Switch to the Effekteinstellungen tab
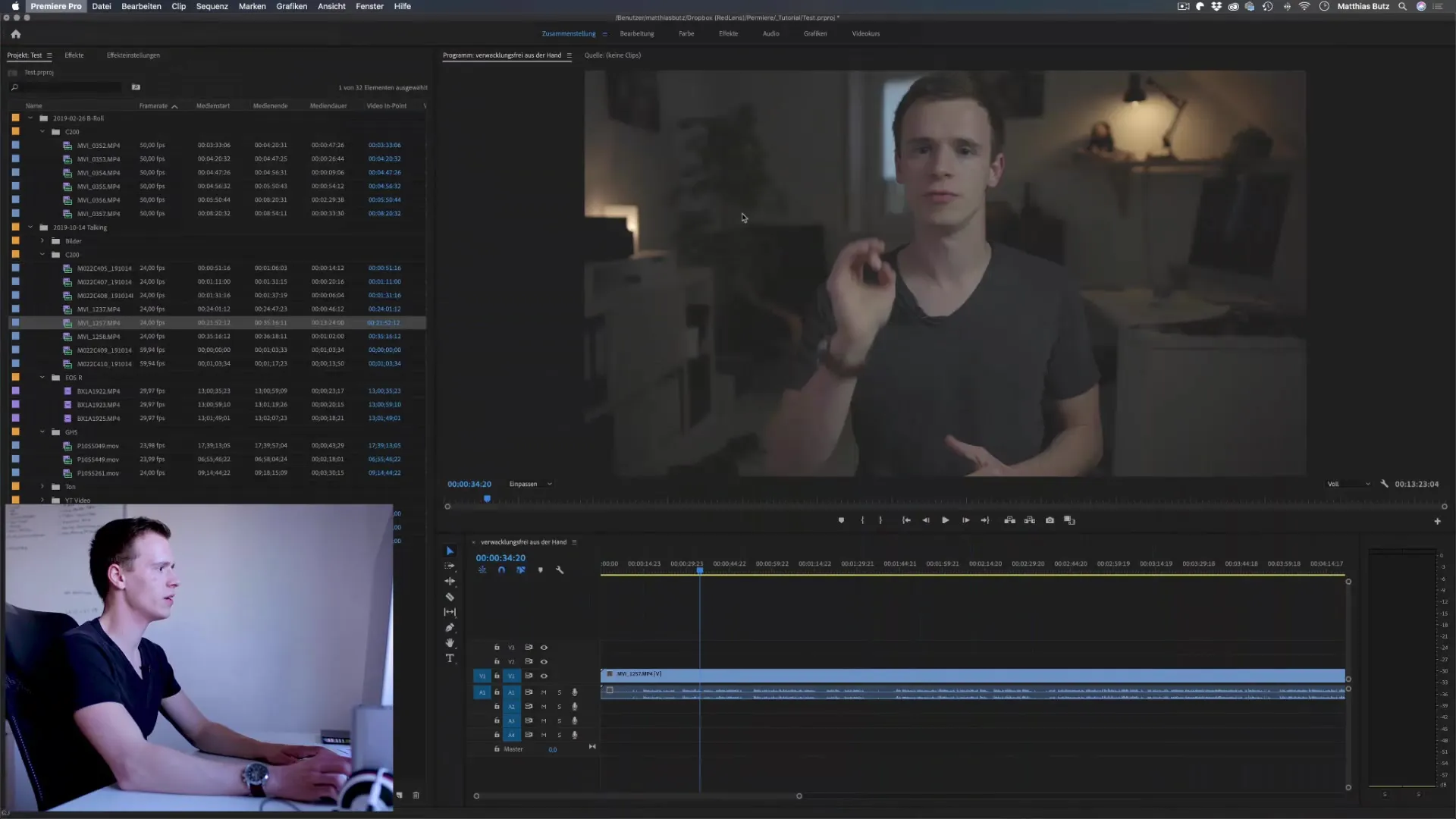The image size is (1456, 819). pos(133,55)
